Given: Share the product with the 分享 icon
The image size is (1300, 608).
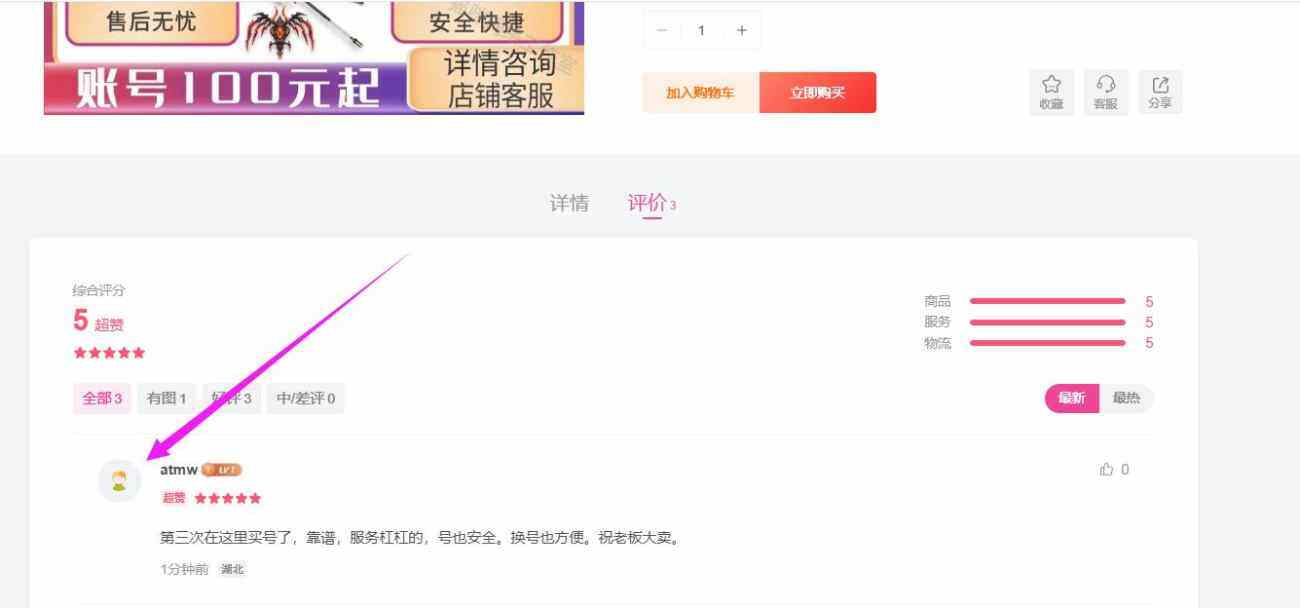Looking at the screenshot, I should 1161,91.
